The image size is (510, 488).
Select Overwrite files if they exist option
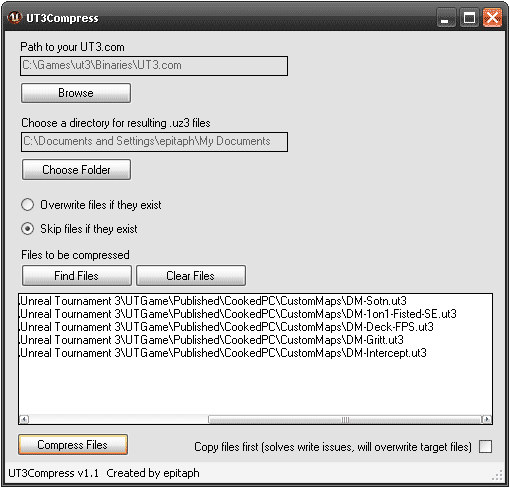point(27,205)
